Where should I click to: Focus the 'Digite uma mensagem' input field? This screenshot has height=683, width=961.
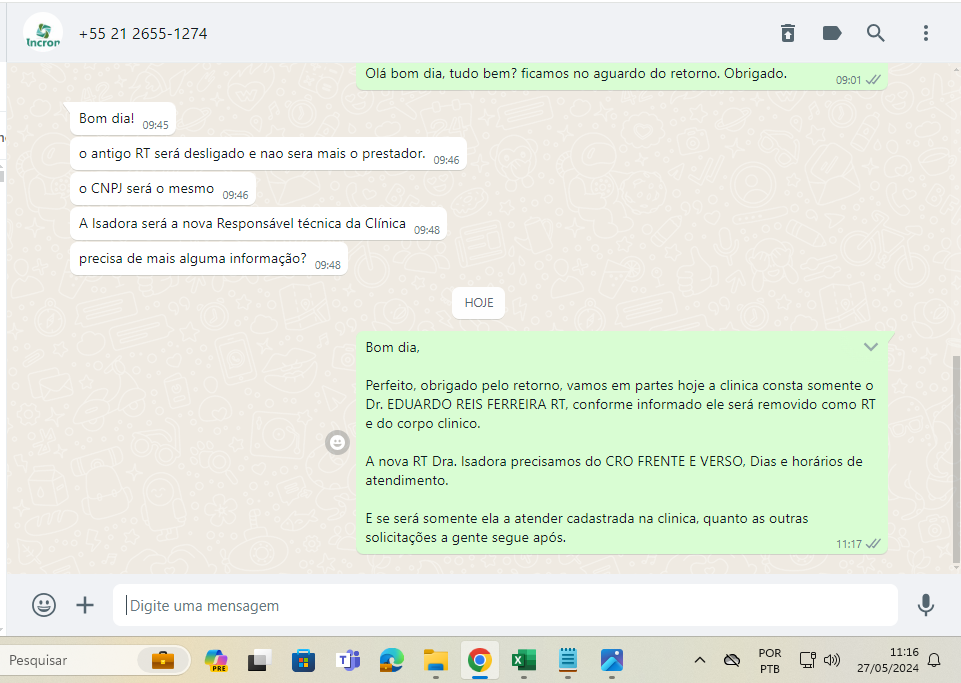coord(505,605)
